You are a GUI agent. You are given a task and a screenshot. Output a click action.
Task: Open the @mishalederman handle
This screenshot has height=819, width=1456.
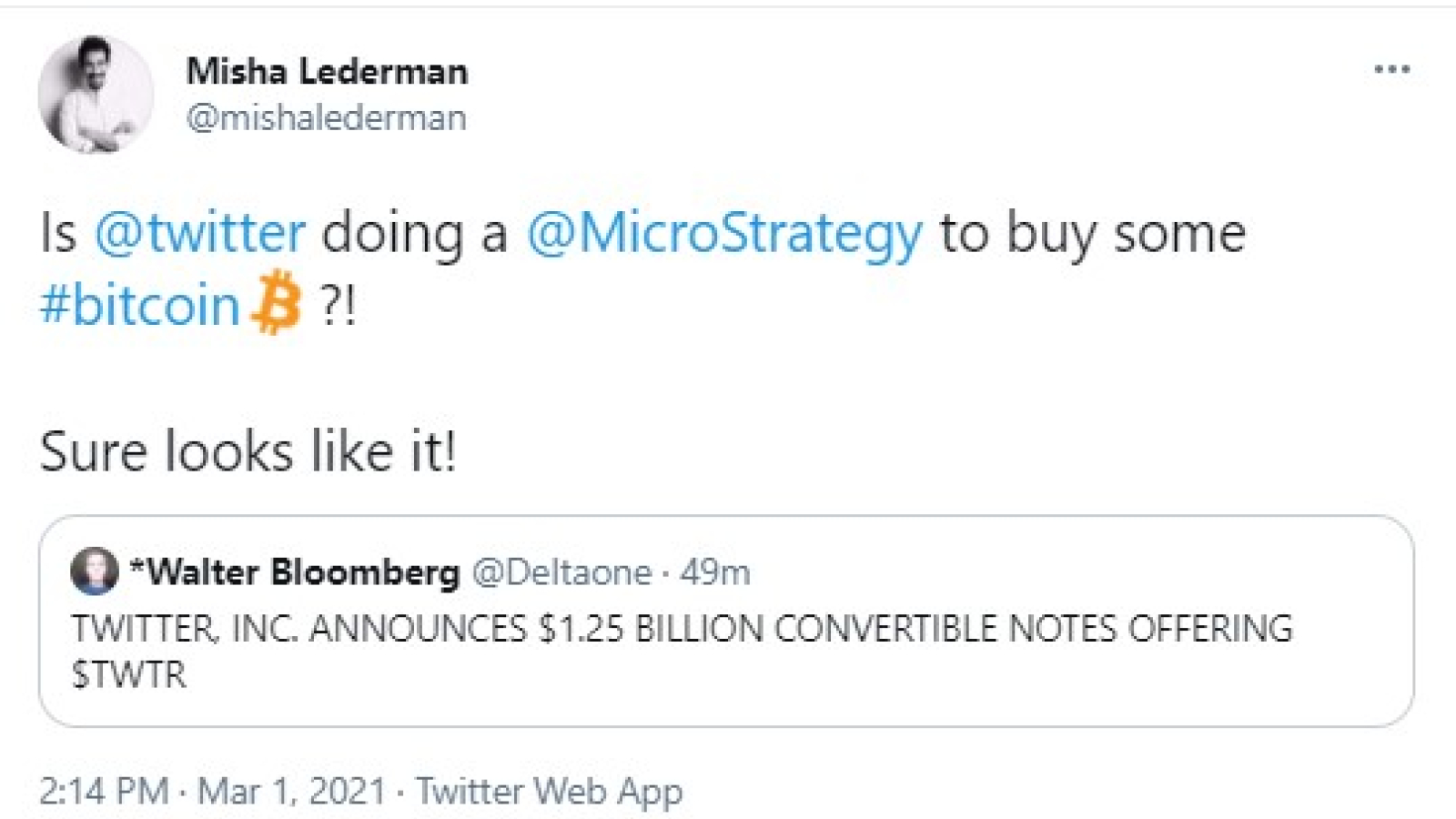[x=326, y=118]
